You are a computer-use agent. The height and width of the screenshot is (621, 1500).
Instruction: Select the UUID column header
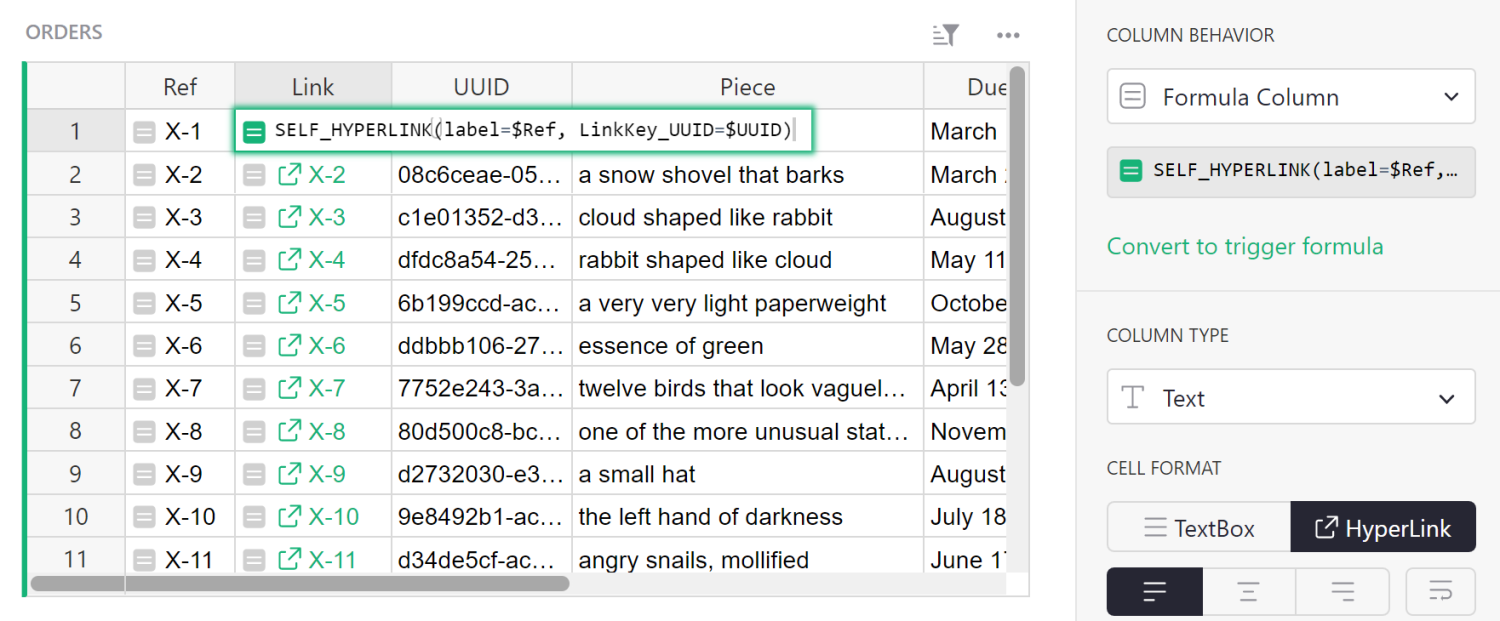click(481, 87)
